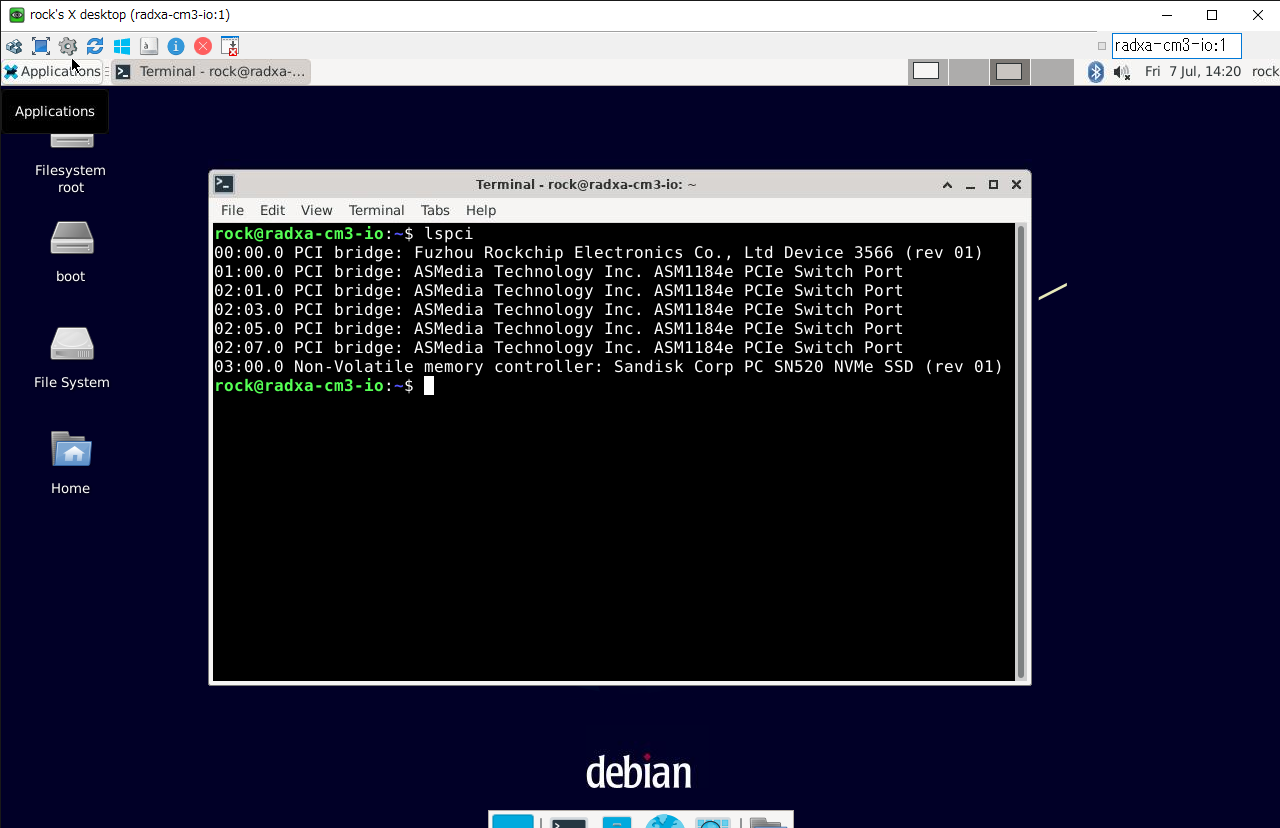Viewport: 1280px width, 828px height.
Task: Open VNC settings gear icon
Action: click(x=68, y=46)
